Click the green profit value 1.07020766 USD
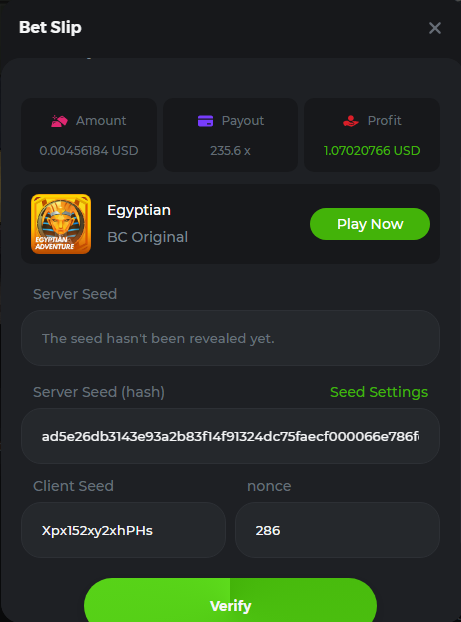The image size is (461, 622). (372, 151)
